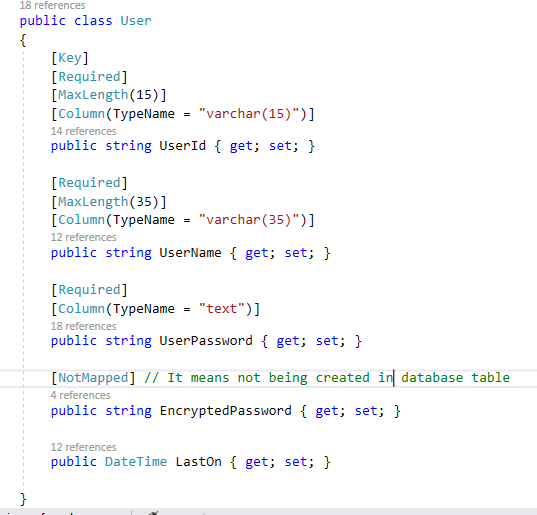Click the MaxLength(15) attribute

pos(108,95)
